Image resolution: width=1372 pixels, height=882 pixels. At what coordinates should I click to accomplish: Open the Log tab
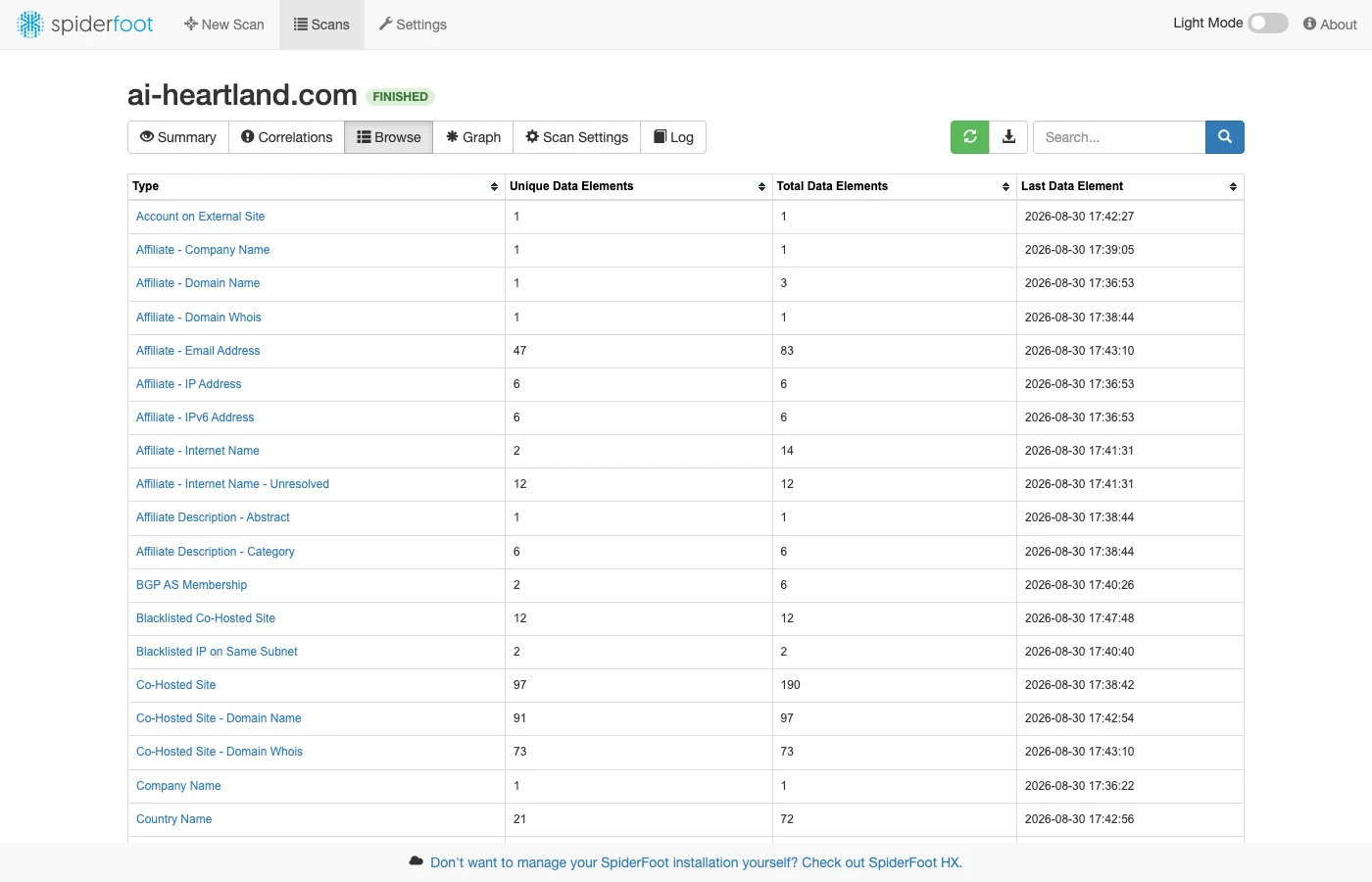(673, 137)
